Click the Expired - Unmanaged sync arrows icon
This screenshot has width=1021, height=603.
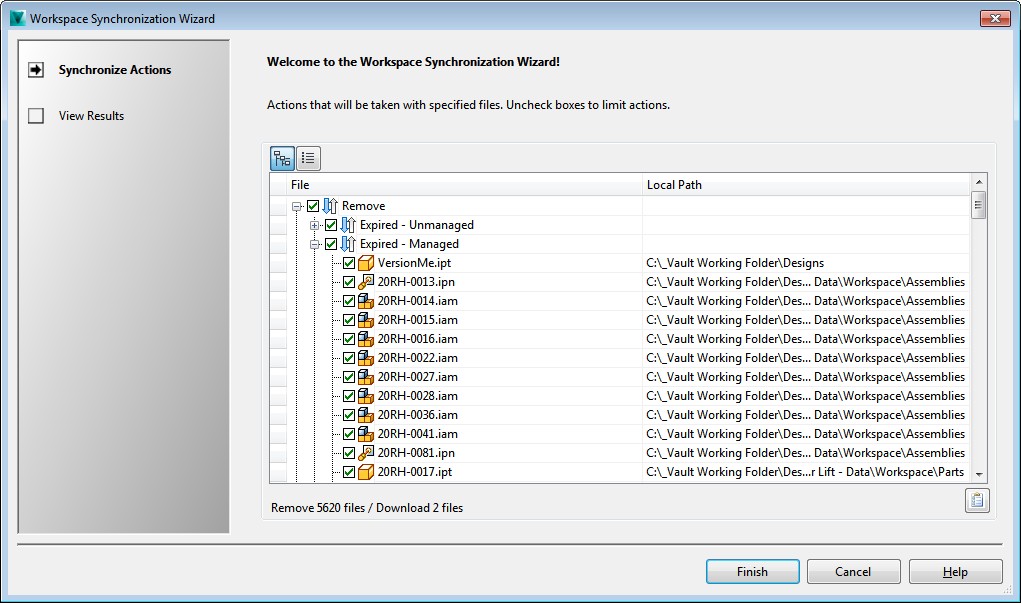(348, 225)
